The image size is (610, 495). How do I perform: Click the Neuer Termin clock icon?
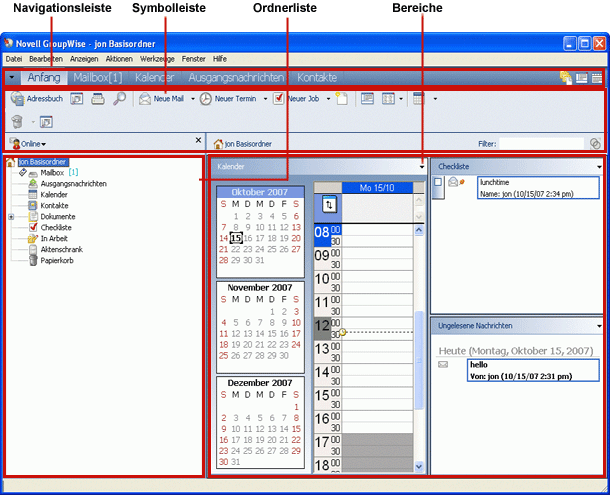tap(205, 99)
